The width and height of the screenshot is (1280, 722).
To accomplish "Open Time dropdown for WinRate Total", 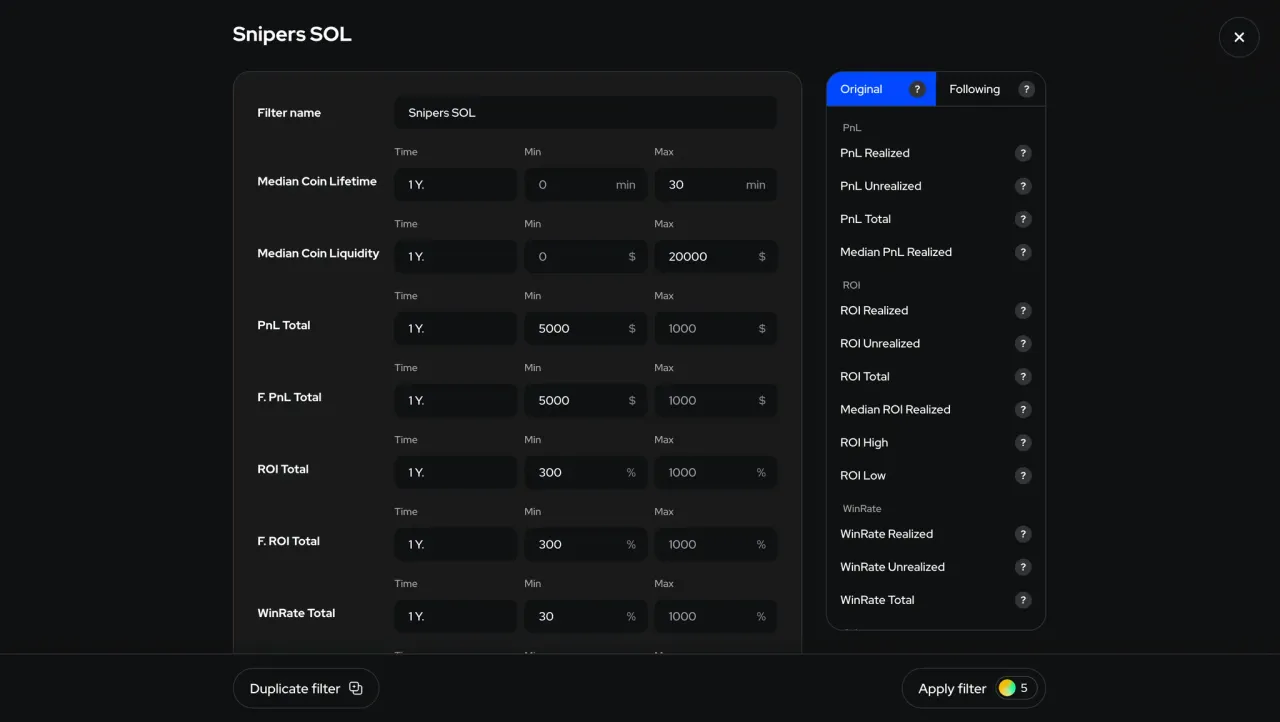I will tap(455, 617).
